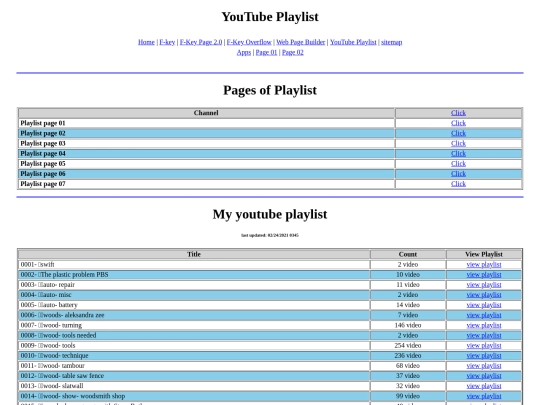Image resolution: width=540 pixels, height=405 pixels.
Task: View playlist for woodsmith shop show
Action: pyautogui.click(x=484, y=396)
